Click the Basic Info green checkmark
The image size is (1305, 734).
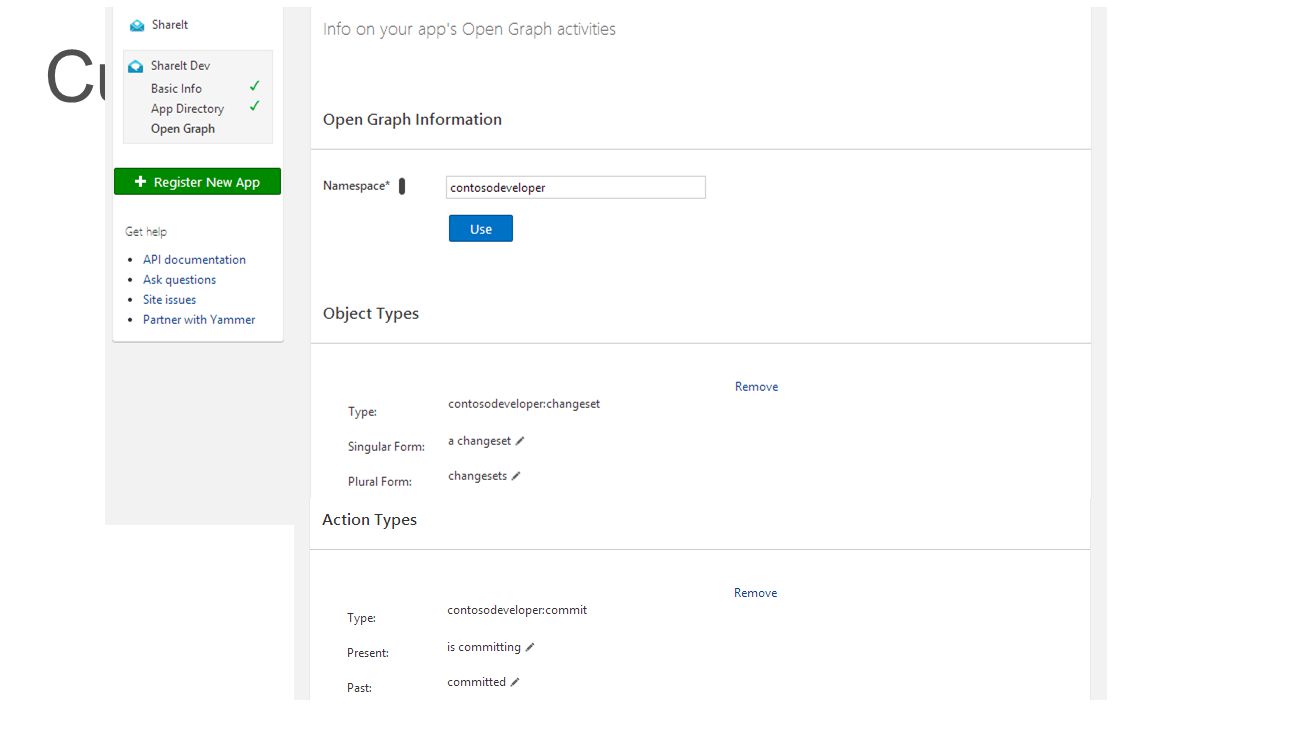254,87
